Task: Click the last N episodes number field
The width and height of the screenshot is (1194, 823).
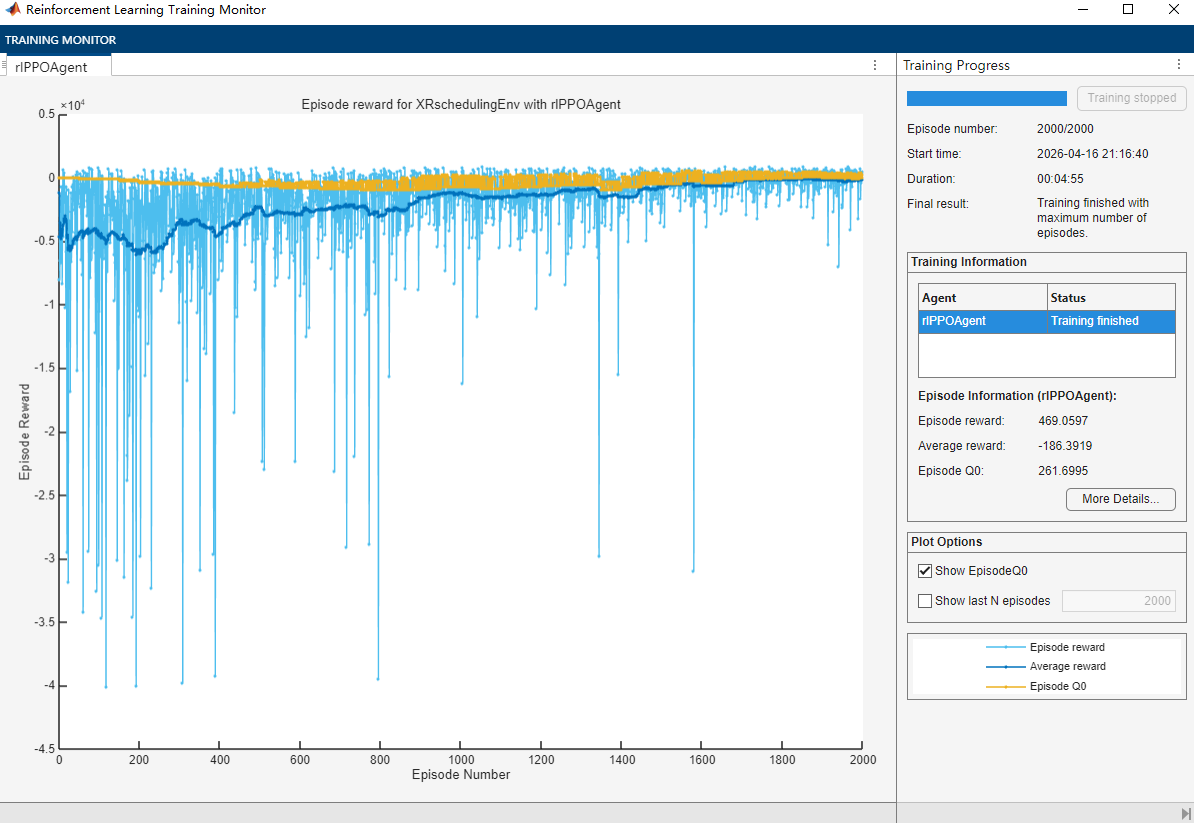Action: pos(1118,601)
